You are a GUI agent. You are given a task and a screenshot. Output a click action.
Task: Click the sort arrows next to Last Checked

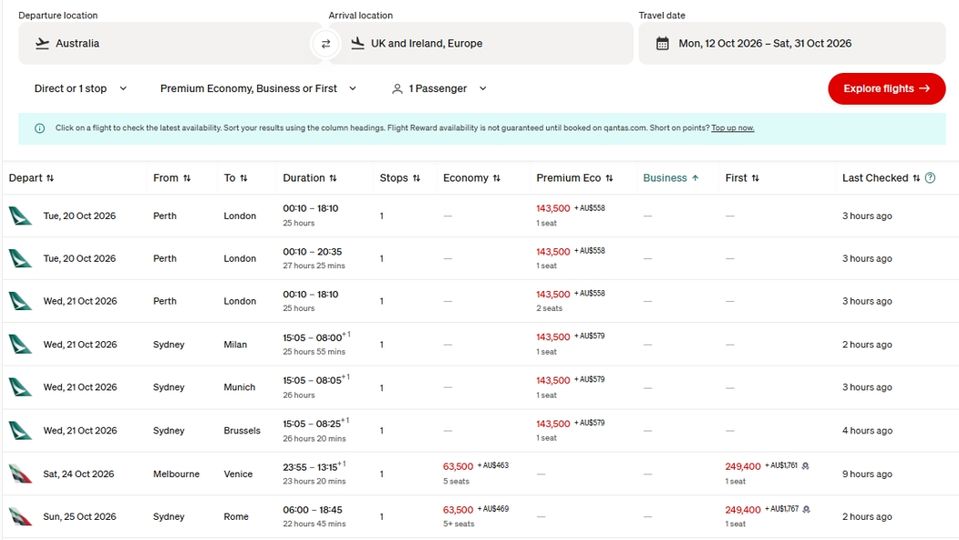point(916,178)
